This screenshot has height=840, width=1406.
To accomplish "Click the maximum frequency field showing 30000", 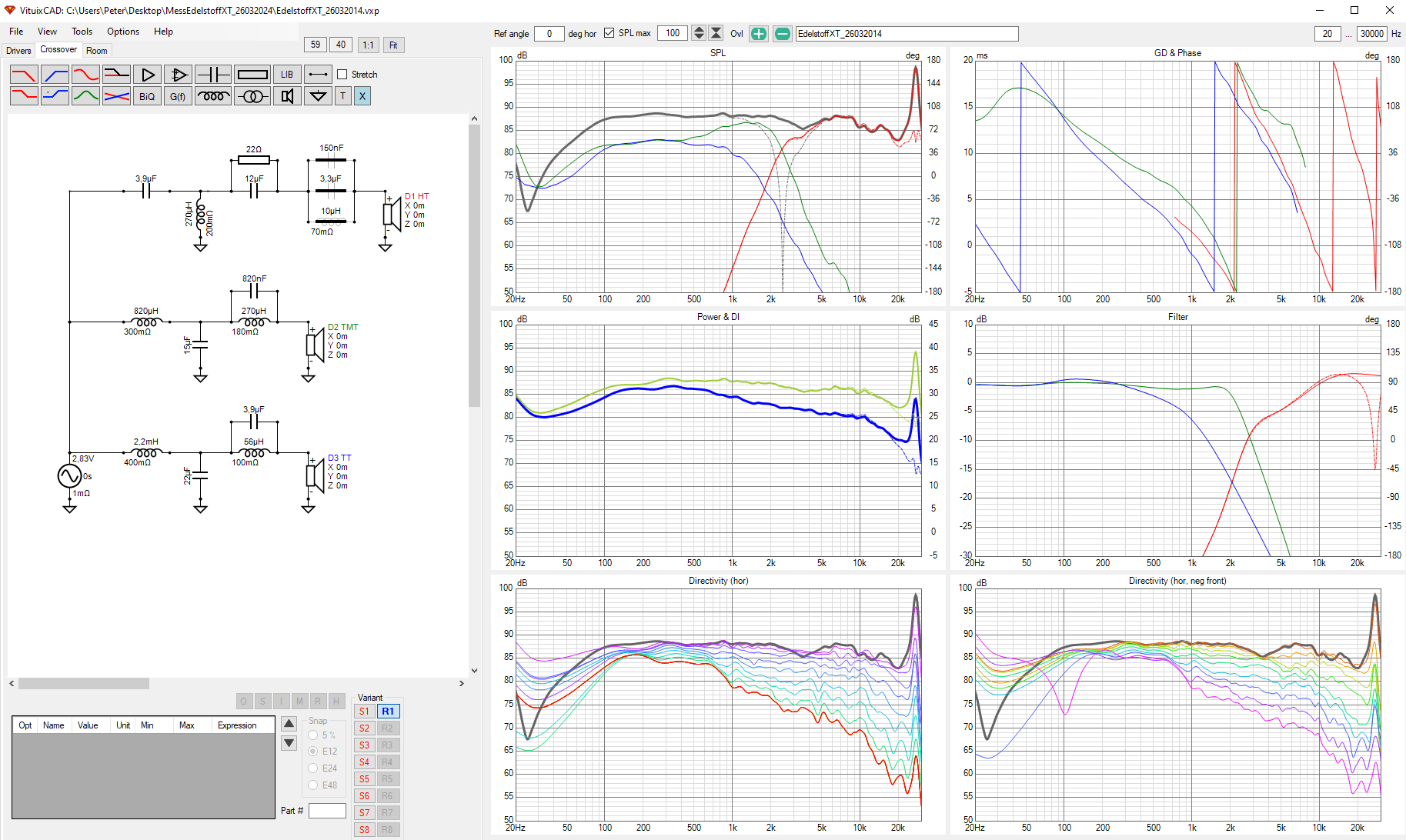I will (x=1372, y=34).
